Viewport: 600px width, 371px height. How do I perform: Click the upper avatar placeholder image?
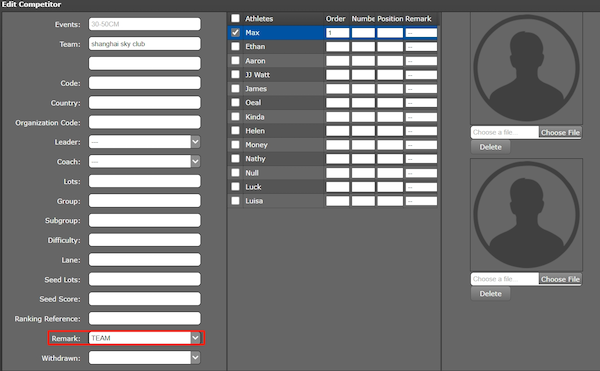tap(526, 68)
